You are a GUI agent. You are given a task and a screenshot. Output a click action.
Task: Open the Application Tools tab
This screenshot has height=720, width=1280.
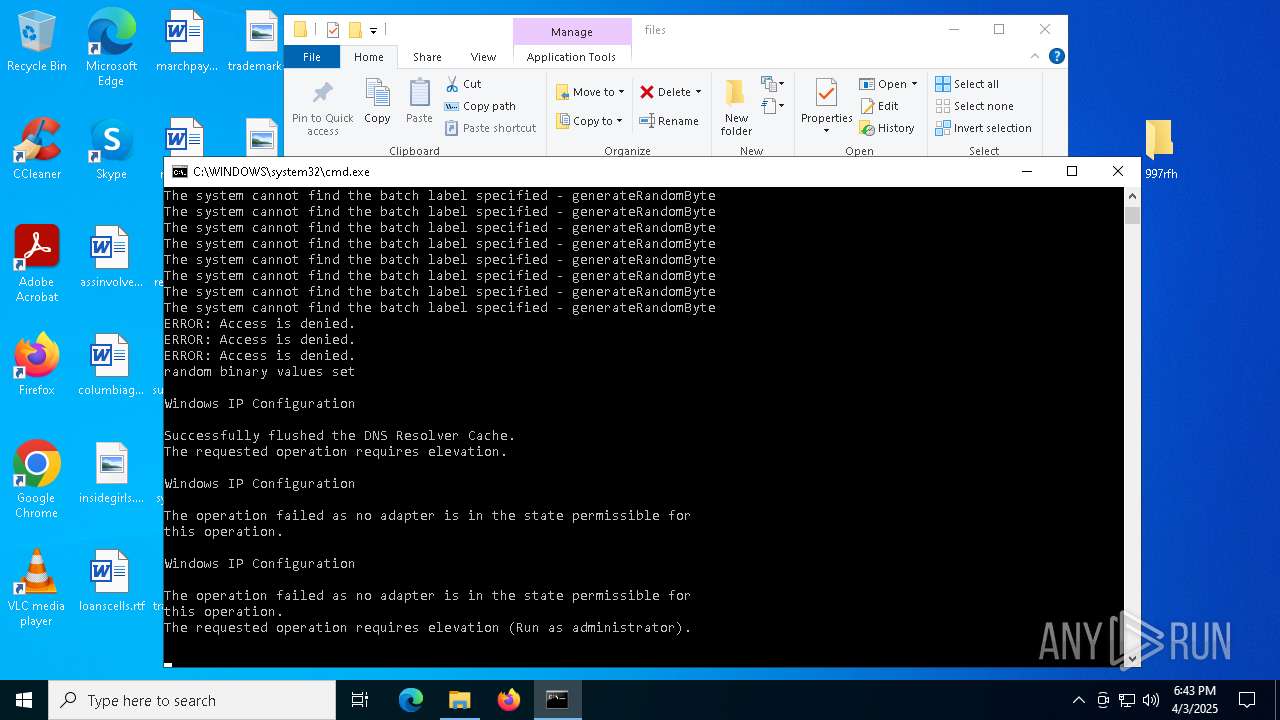pos(571,57)
